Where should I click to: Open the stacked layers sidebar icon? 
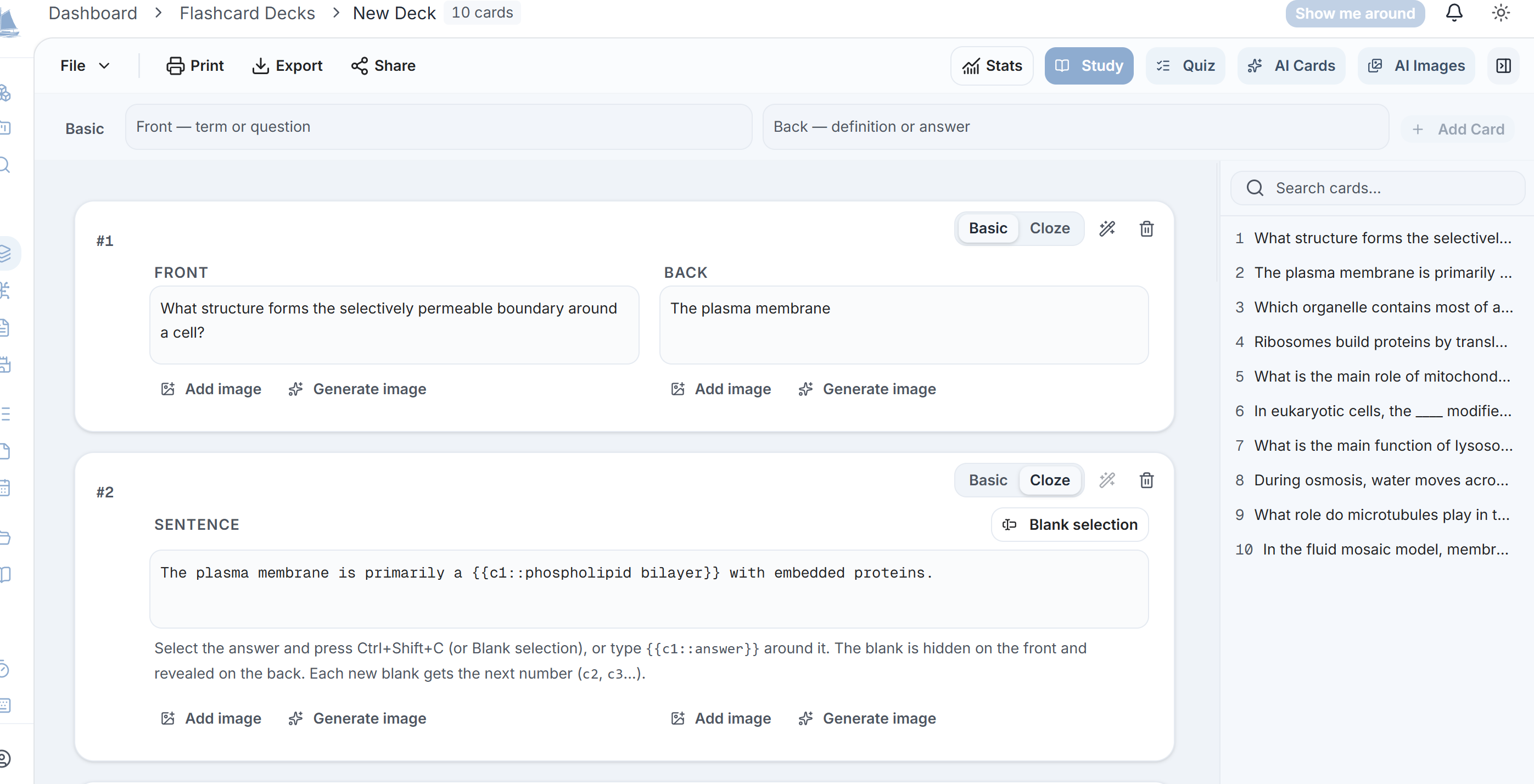6,254
